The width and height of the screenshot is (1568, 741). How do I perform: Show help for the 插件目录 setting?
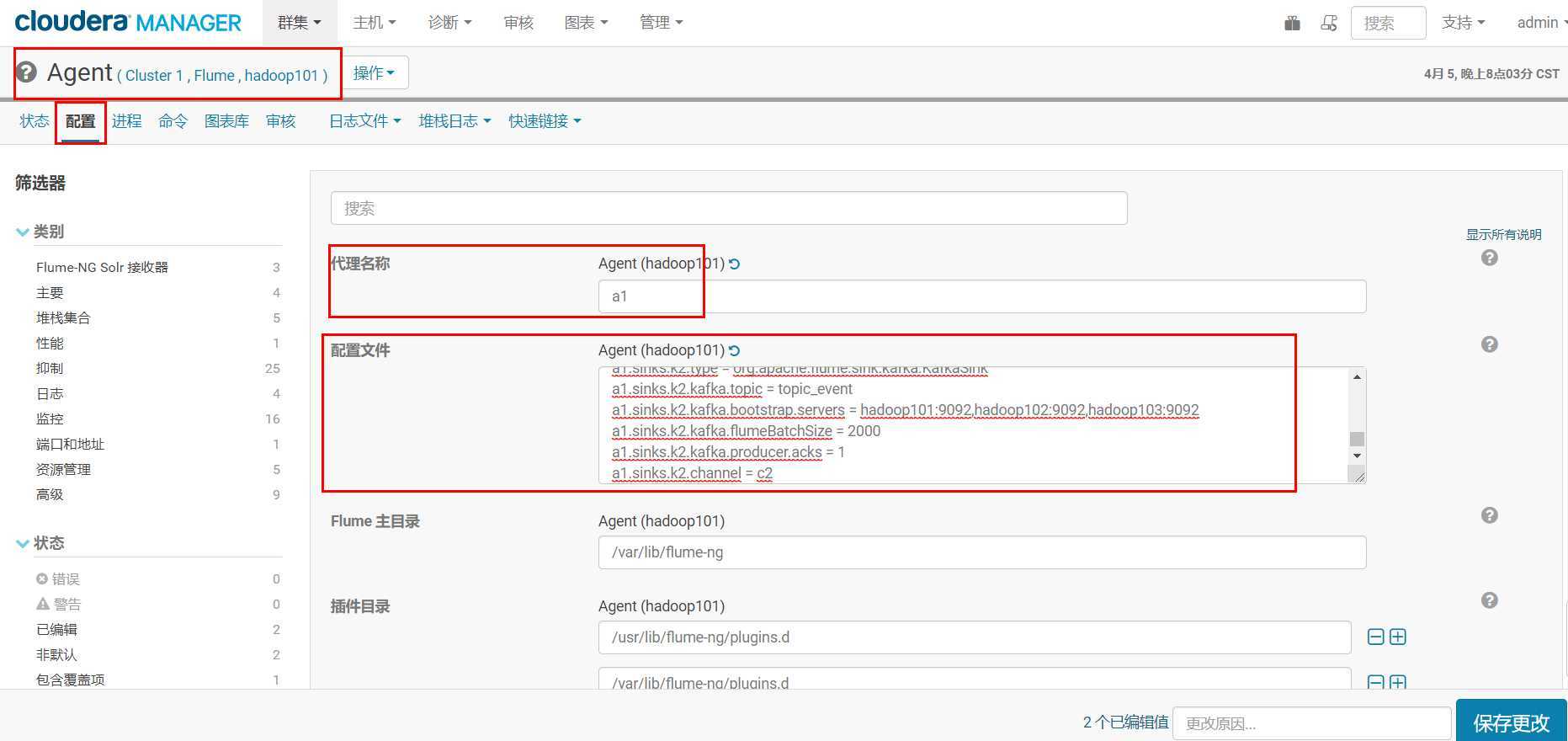1489,600
